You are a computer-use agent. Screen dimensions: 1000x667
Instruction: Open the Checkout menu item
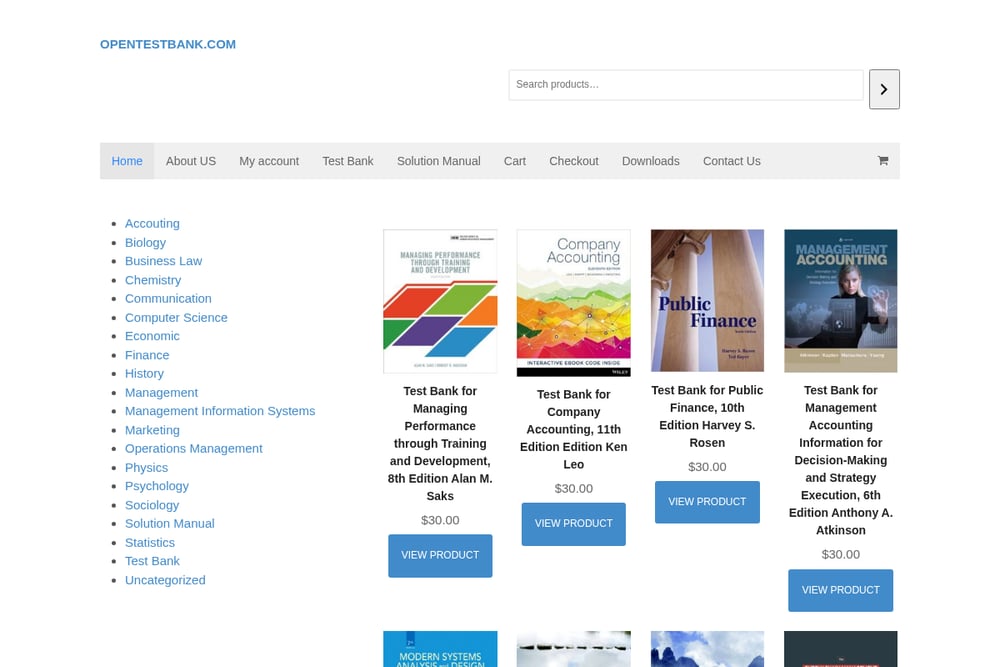click(x=574, y=161)
